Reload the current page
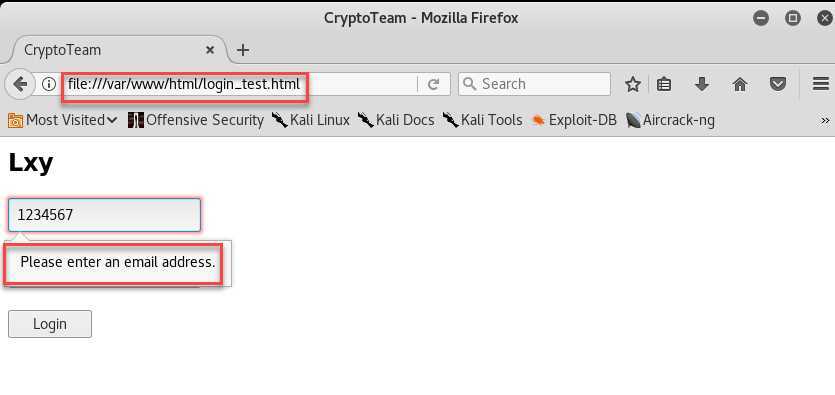 point(433,84)
